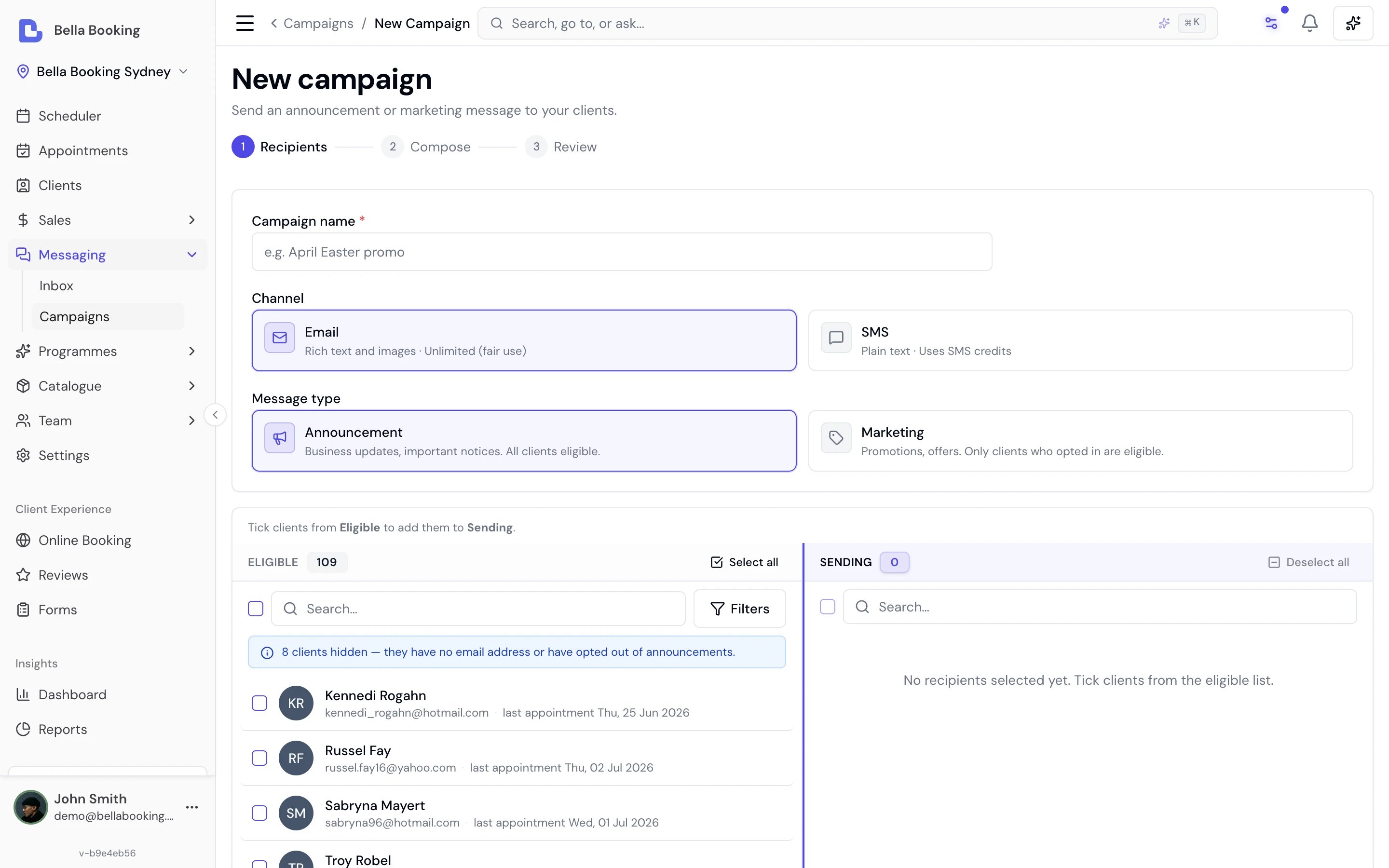
Task: Click the Bella Booking logo icon
Action: (x=30, y=30)
